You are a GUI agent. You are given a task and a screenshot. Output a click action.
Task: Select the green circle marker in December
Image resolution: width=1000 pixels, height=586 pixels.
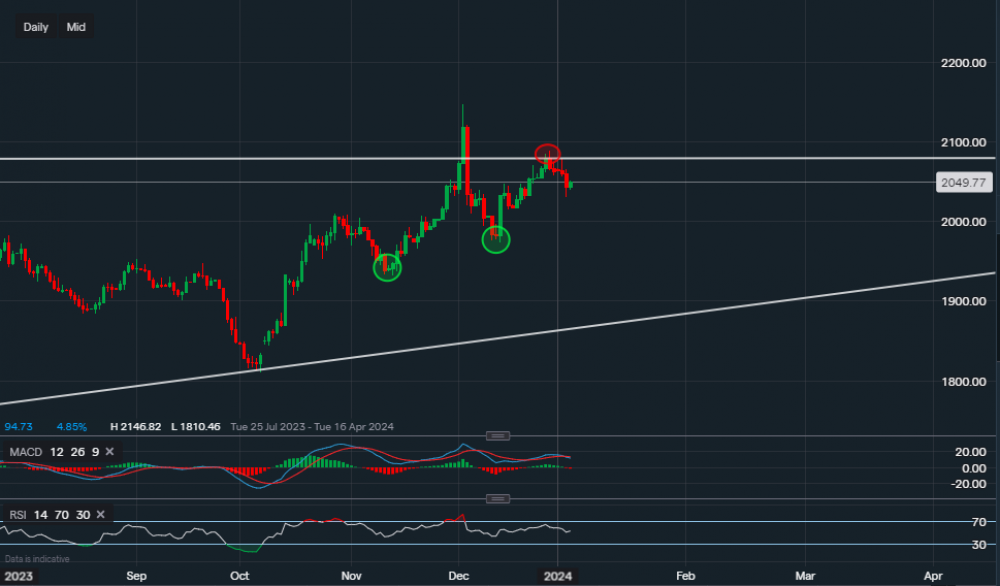click(496, 239)
